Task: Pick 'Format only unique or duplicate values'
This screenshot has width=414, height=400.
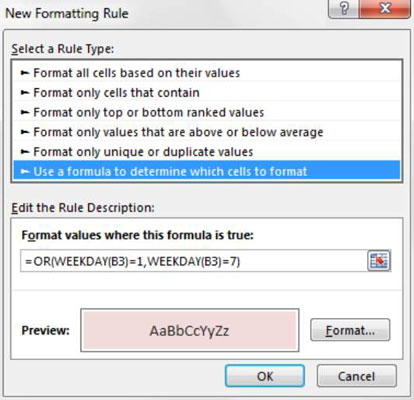Action: [207, 152]
